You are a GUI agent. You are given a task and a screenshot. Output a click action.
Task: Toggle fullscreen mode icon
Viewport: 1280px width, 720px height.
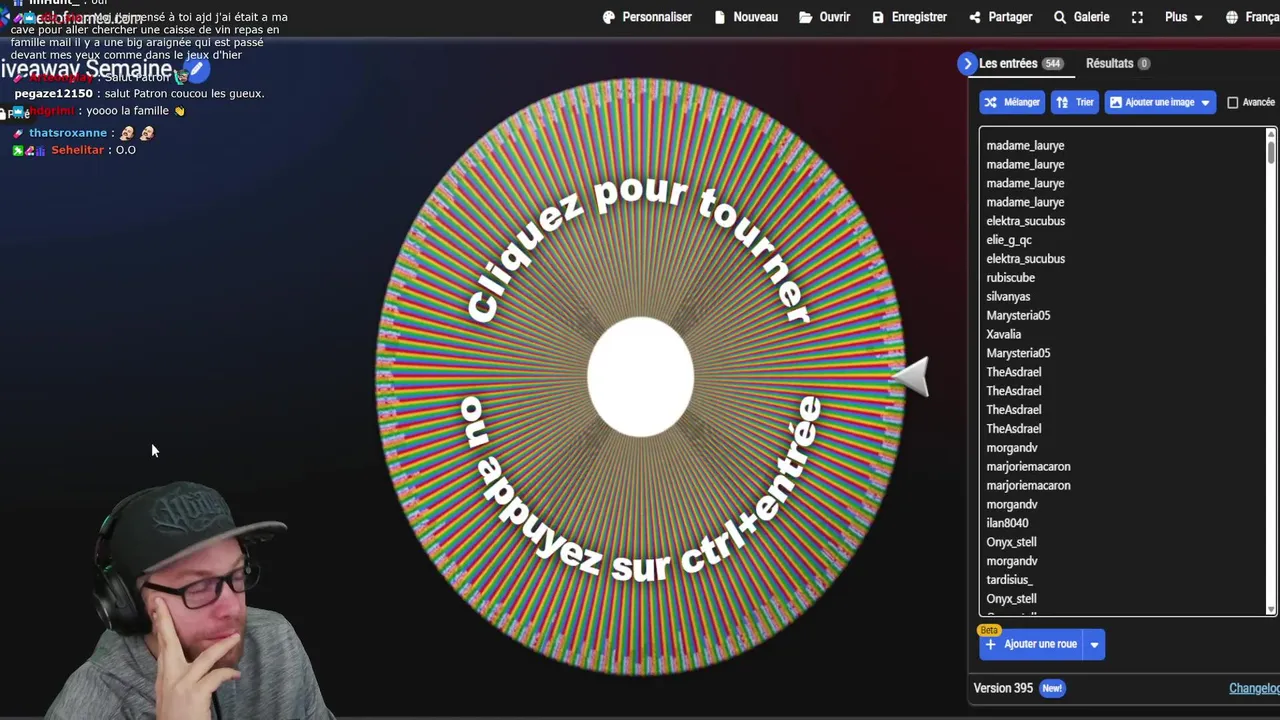(x=1137, y=17)
